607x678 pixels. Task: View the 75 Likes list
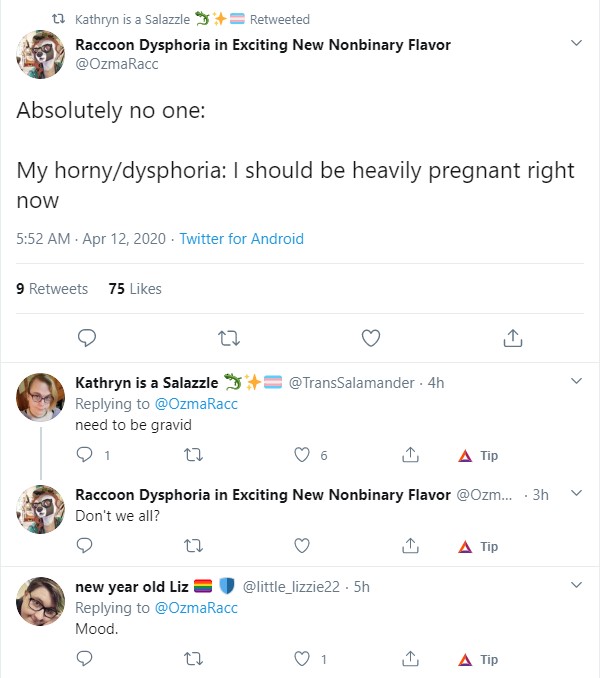[x=135, y=288]
